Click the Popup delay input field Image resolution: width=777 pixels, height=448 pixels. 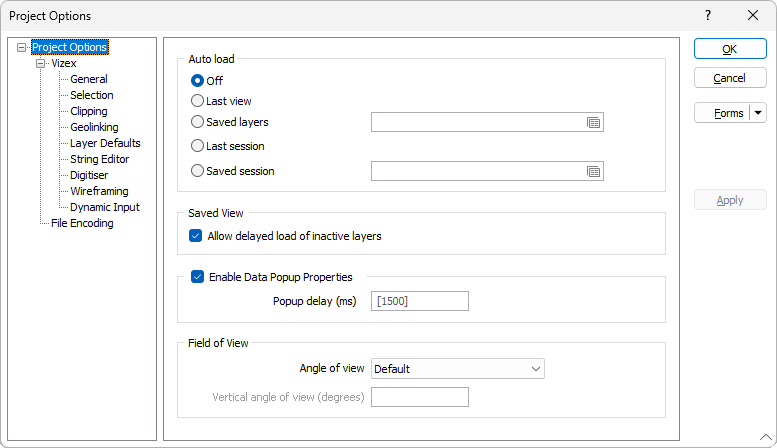(420, 301)
